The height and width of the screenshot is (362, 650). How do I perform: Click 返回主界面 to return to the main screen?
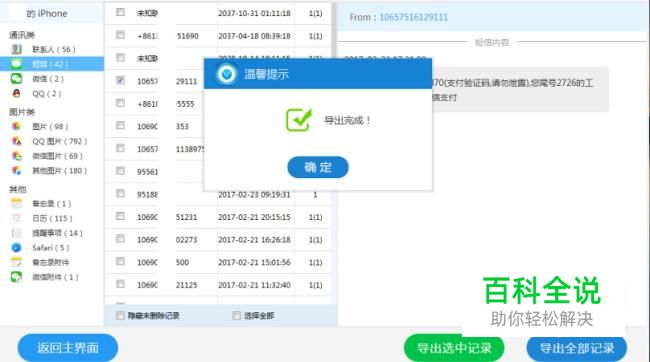point(68,347)
